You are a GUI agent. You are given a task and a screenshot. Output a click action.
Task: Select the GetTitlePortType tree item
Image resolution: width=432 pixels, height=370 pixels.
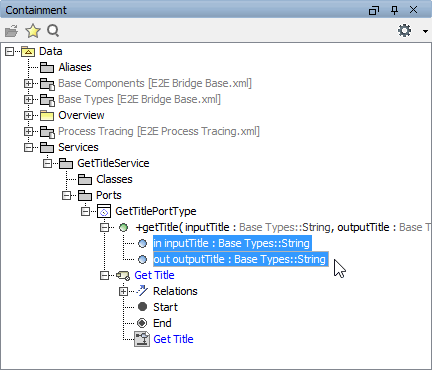coord(156,211)
